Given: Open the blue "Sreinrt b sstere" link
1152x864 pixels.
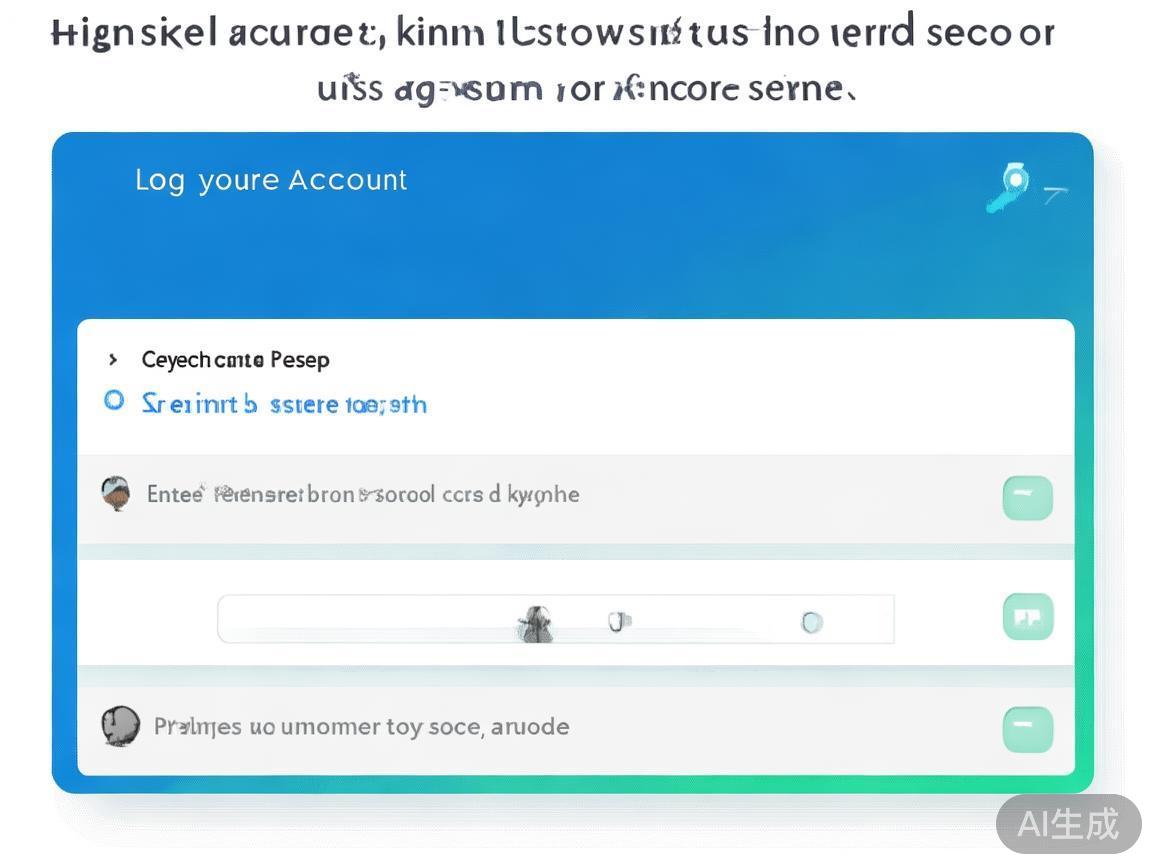Looking at the screenshot, I should click(x=284, y=404).
